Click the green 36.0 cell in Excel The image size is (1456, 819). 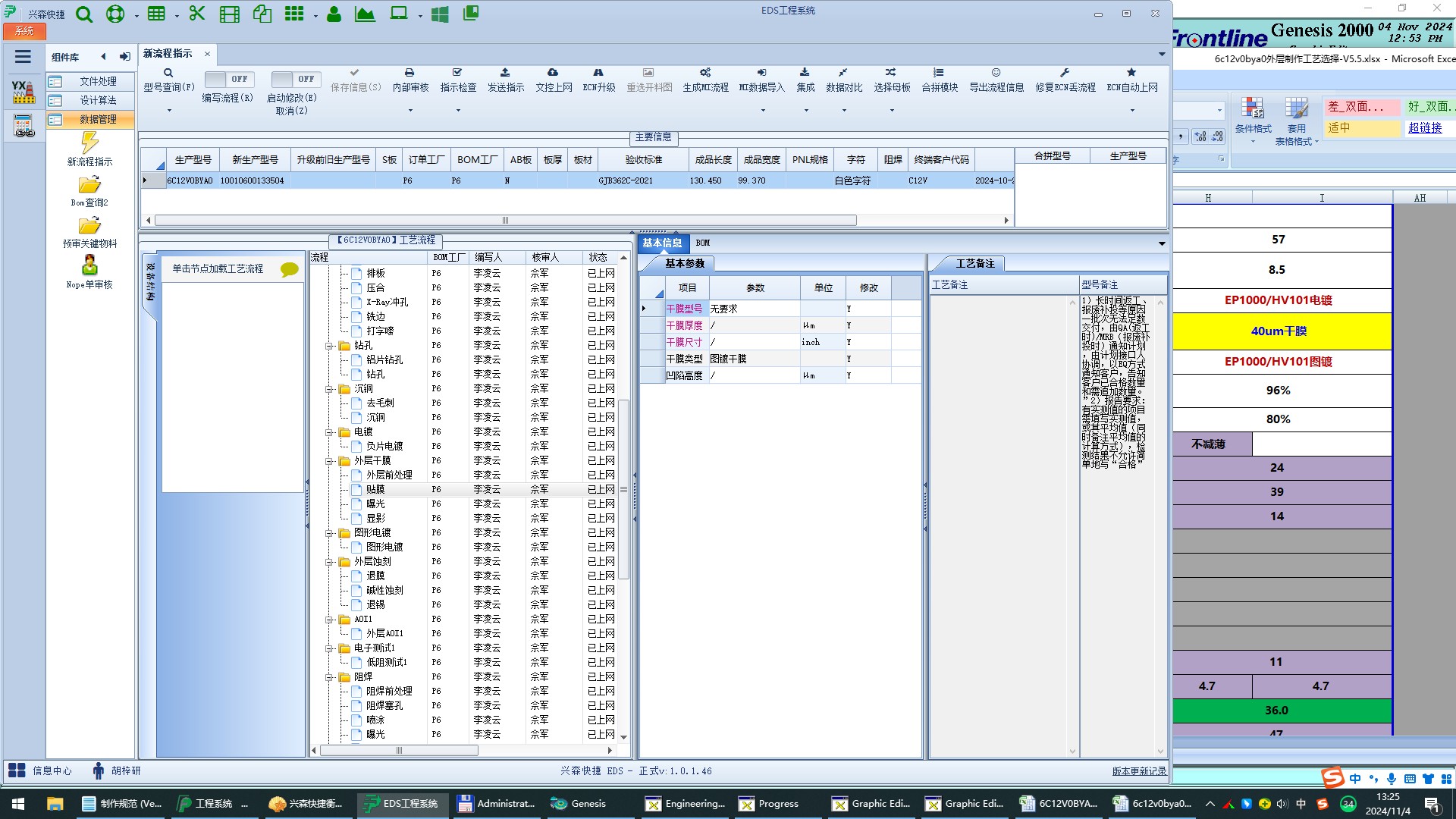click(x=1282, y=711)
